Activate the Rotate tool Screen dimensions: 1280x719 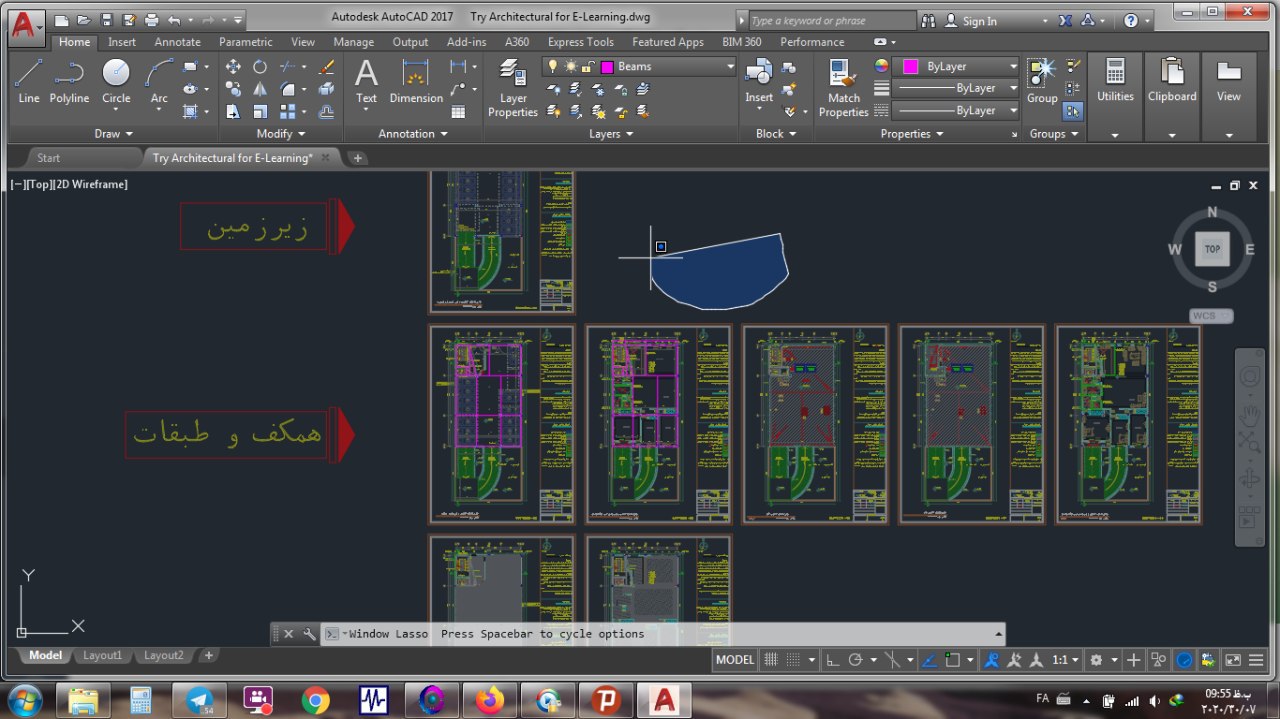260,67
